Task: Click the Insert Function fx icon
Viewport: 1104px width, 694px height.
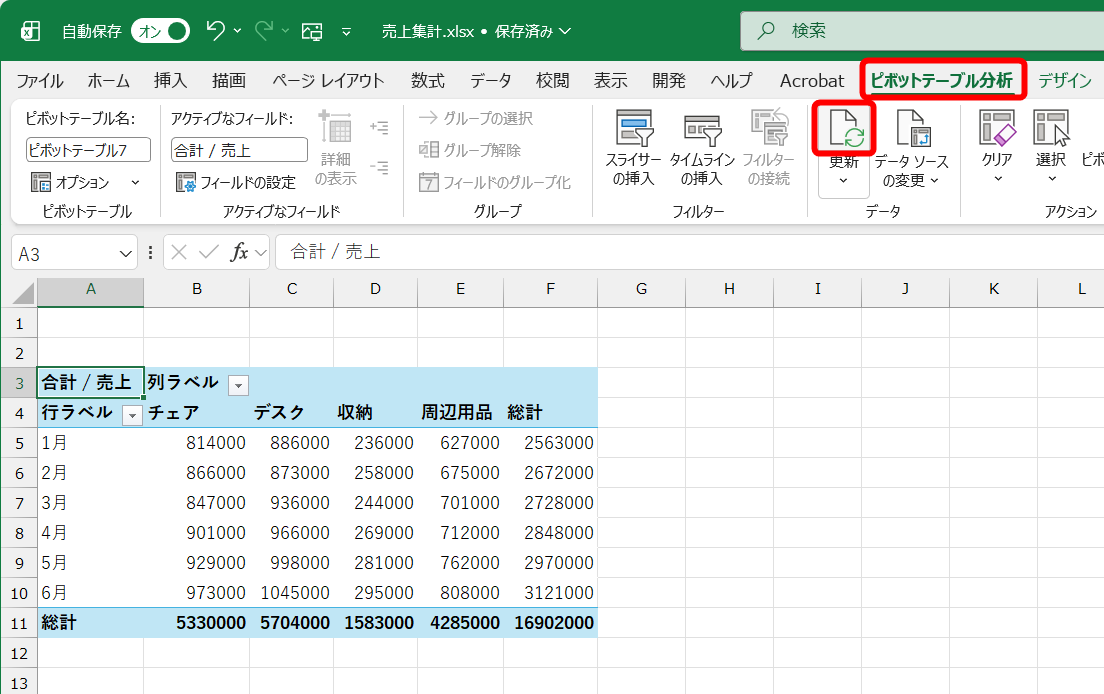Action: [239, 252]
